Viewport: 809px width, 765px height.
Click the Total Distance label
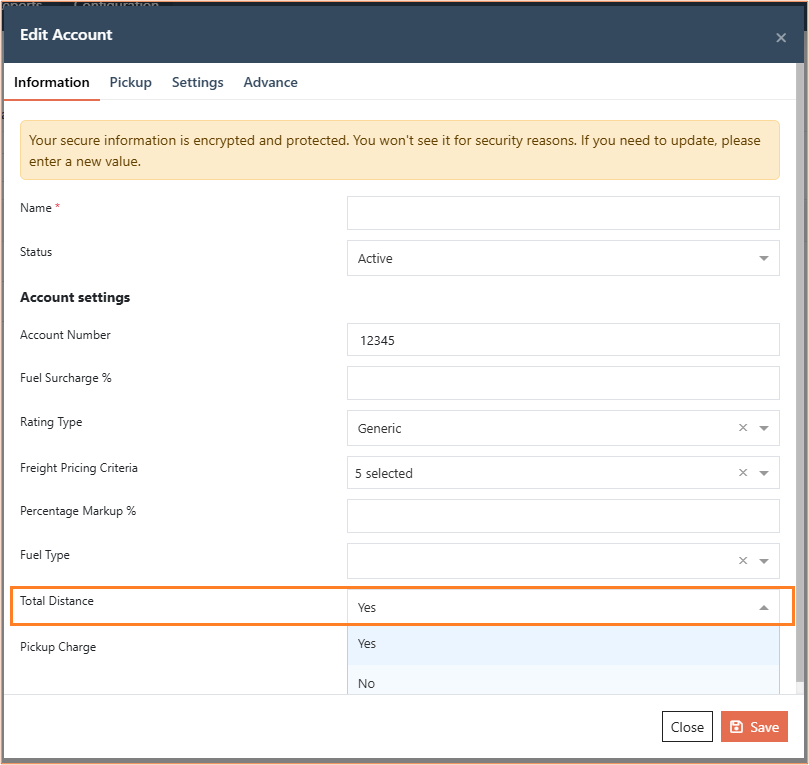coord(57,601)
